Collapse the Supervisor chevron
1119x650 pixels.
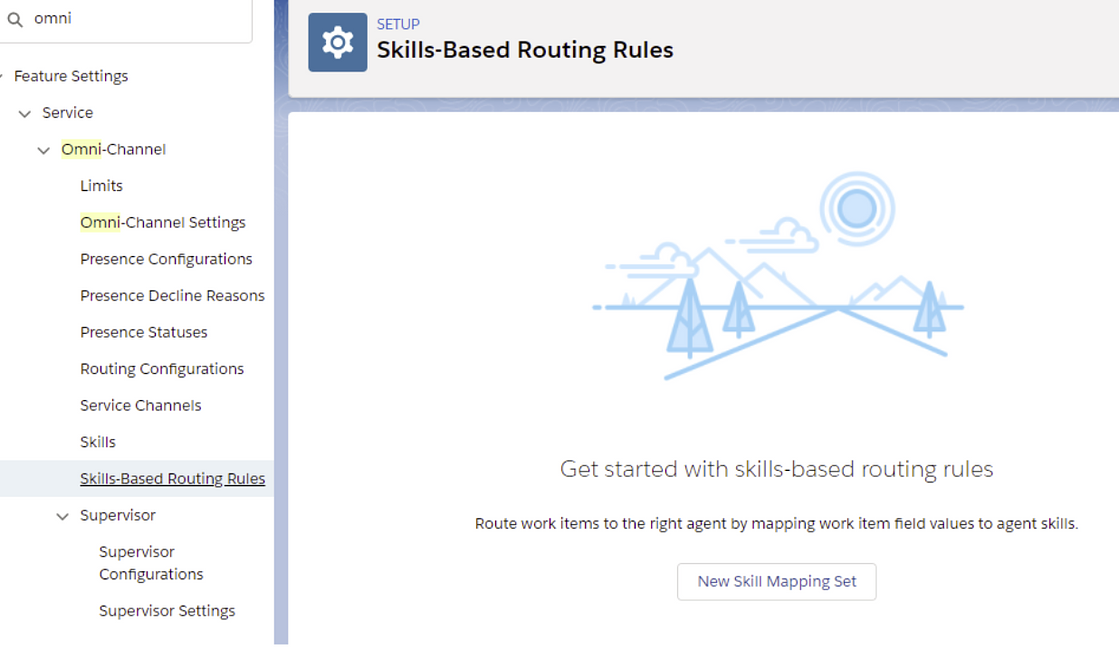pyautogui.click(x=63, y=516)
